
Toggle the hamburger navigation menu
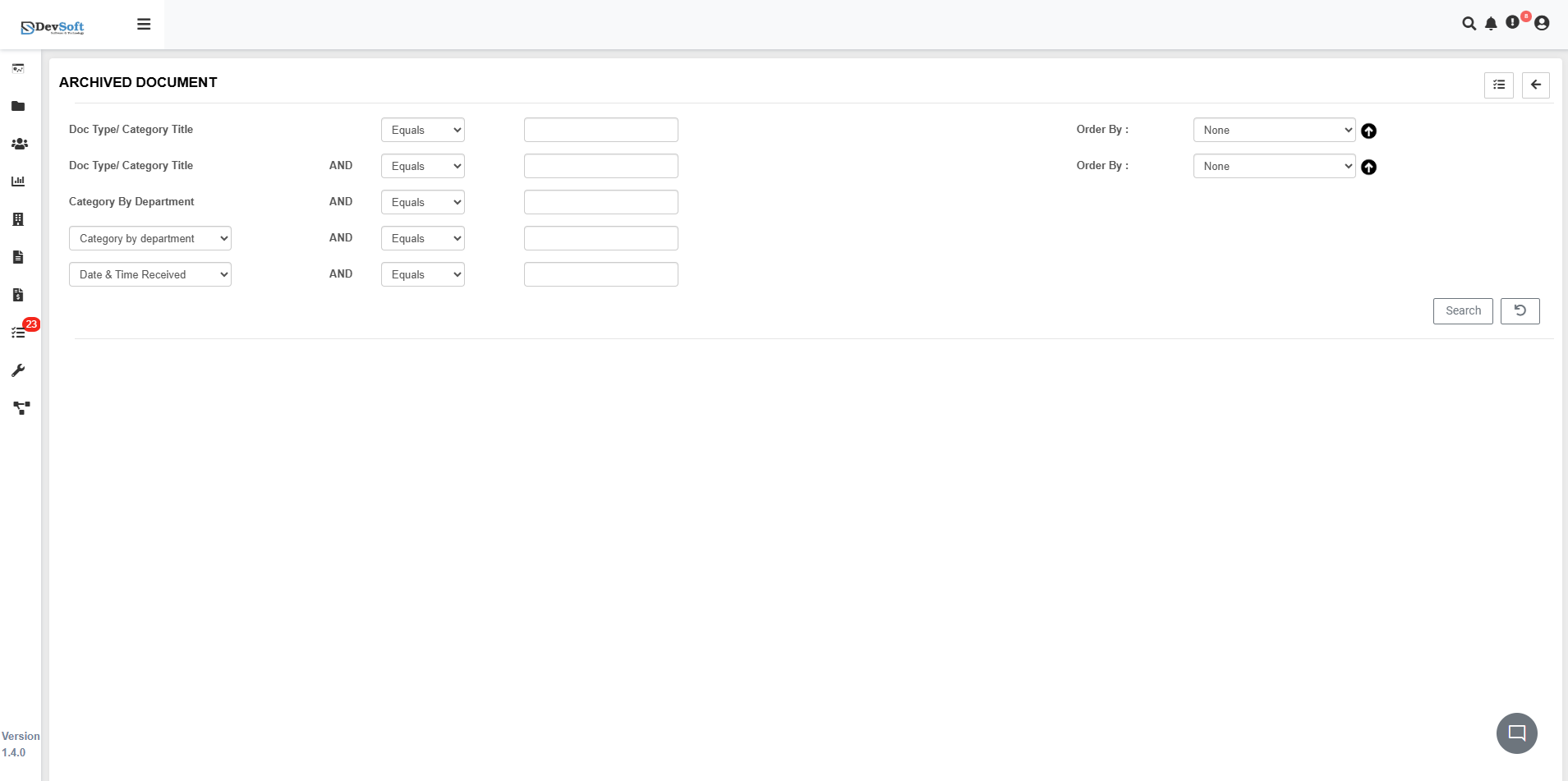[x=144, y=24]
